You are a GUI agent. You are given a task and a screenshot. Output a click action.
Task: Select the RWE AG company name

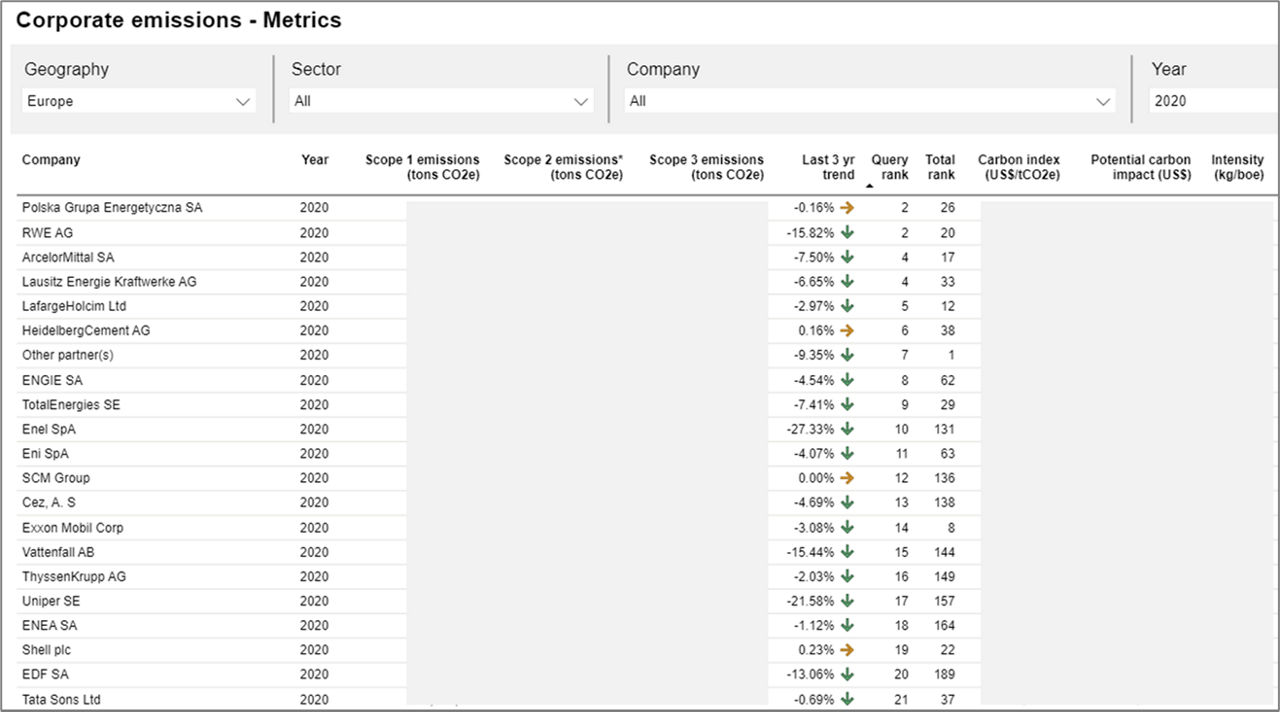coord(47,232)
